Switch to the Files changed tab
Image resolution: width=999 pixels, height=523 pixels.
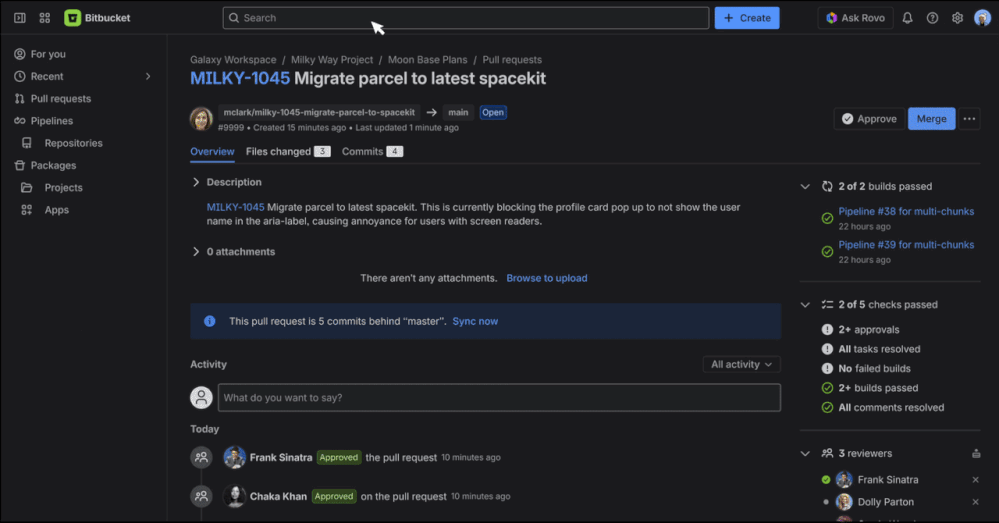click(288, 152)
